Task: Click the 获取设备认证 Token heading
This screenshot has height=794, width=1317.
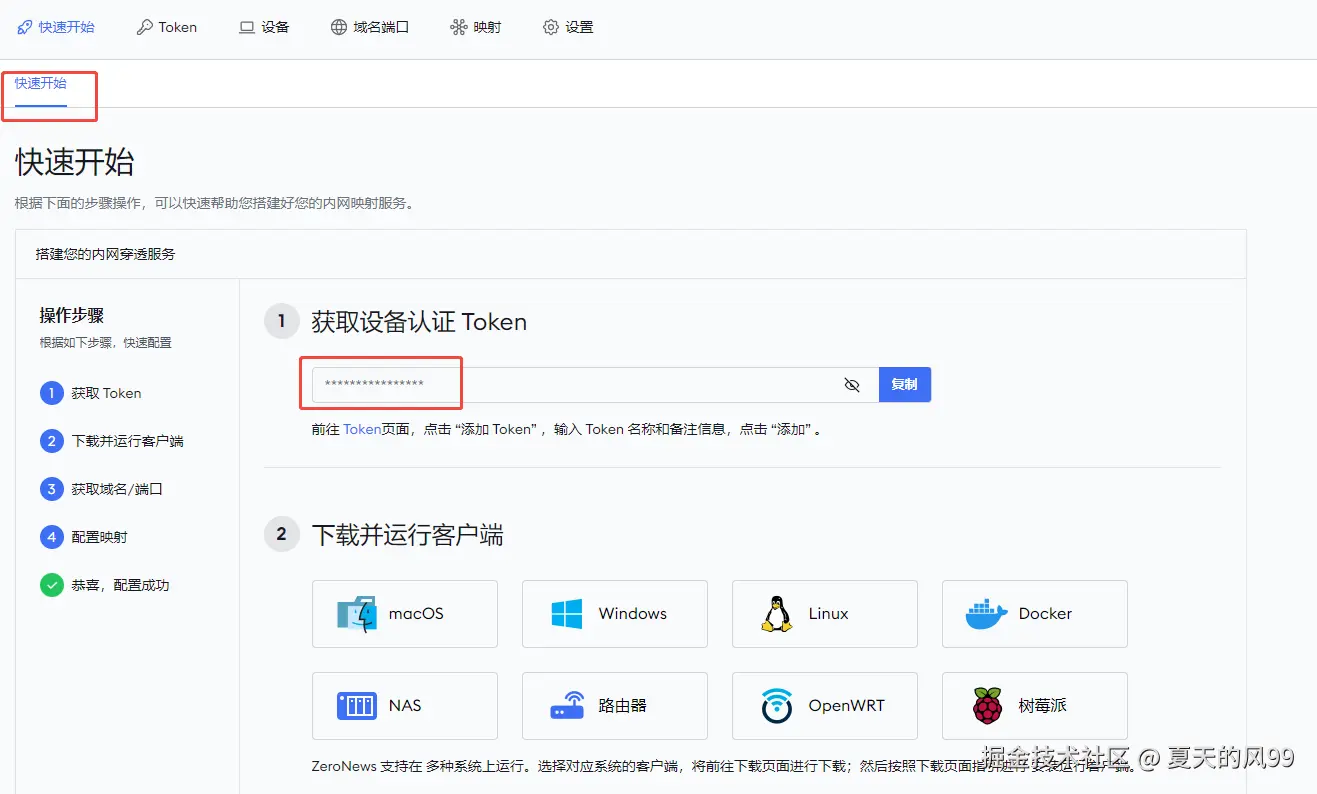Action: [x=419, y=322]
